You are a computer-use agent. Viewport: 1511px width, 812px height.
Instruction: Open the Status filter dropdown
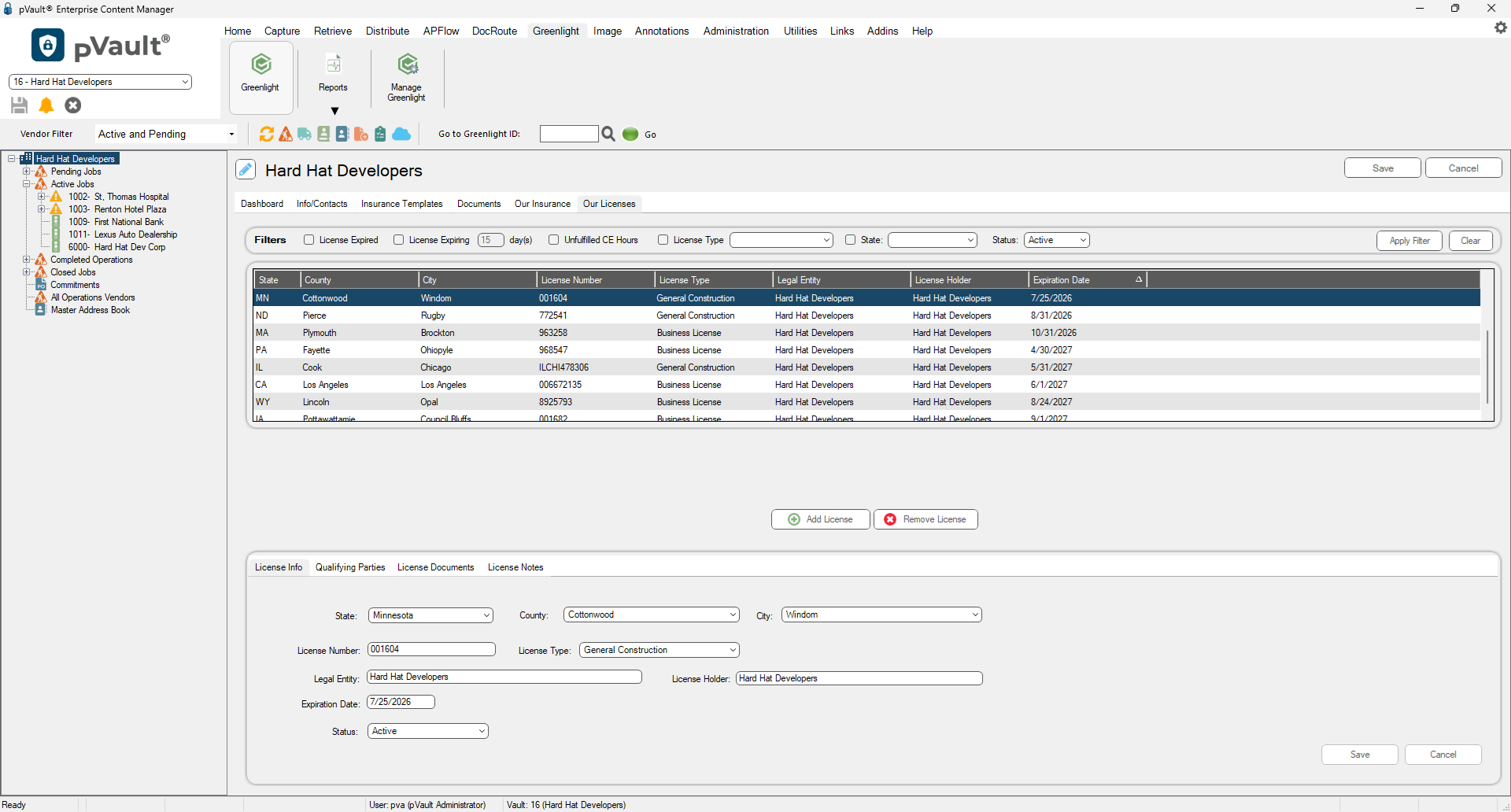(1057, 240)
